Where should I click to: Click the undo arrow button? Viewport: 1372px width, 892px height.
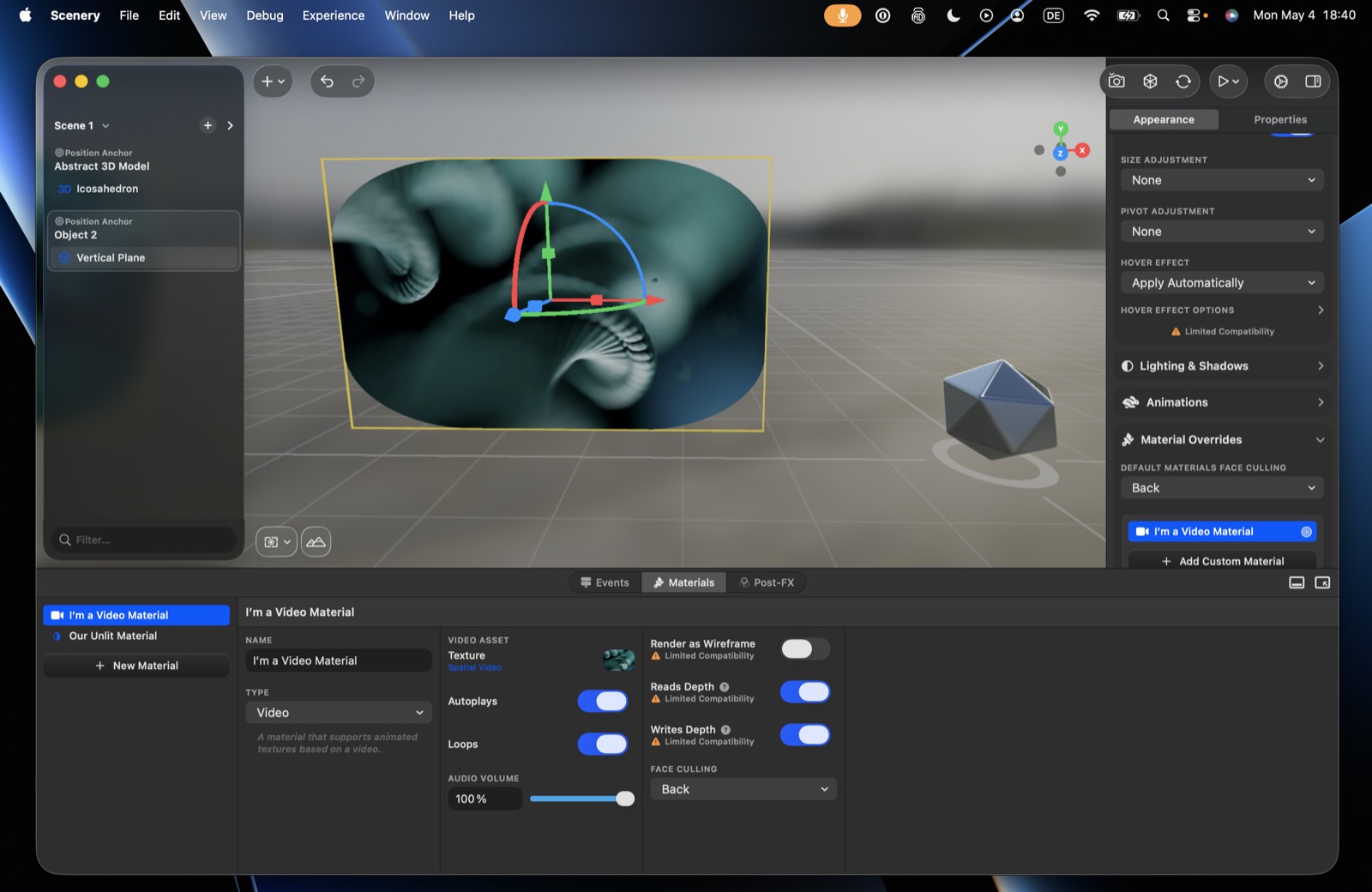tap(327, 81)
